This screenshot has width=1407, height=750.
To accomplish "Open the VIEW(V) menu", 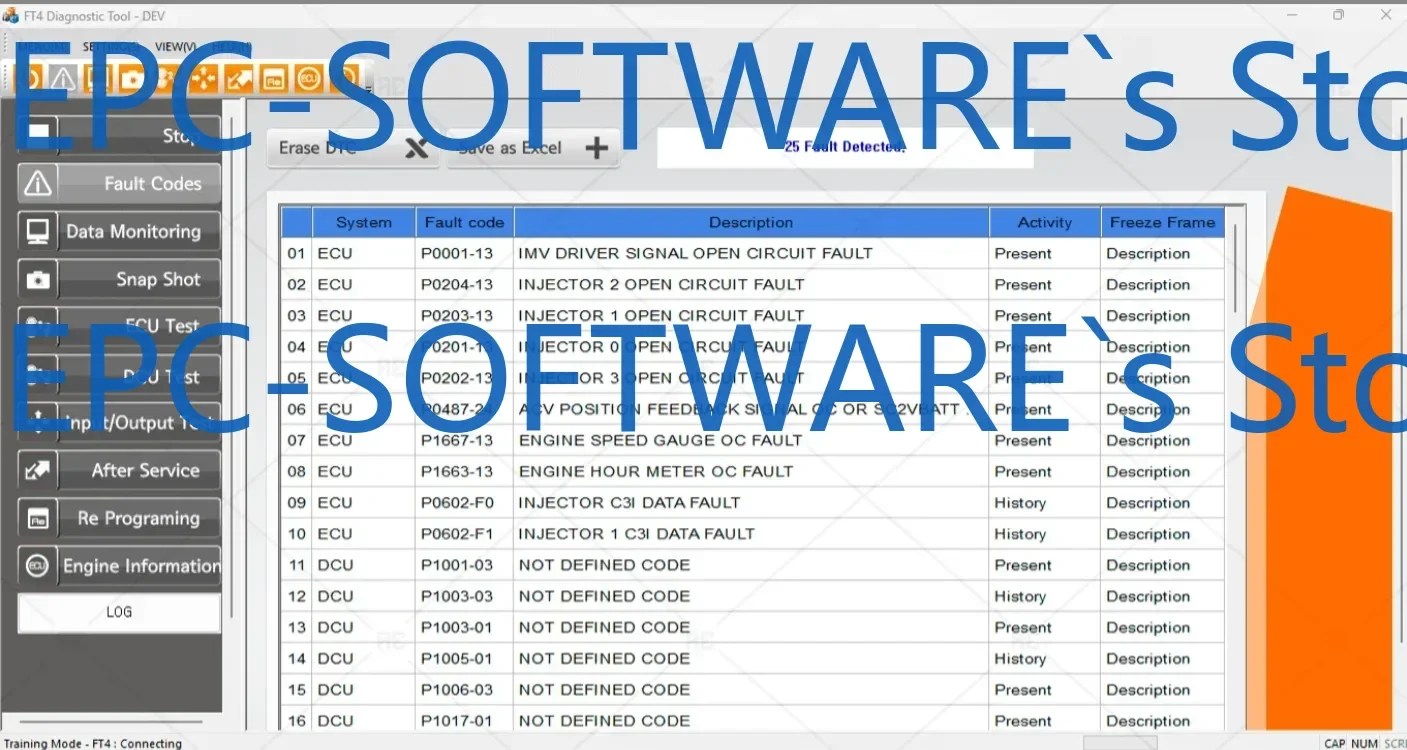I will [x=176, y=47].
